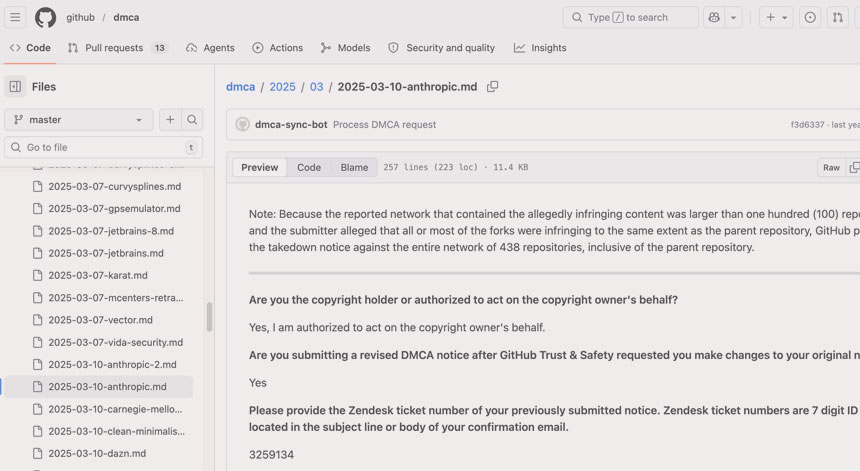Add a new file with plus icon
The width and height of the screenshot is (860, 471).
coord(170,120)
